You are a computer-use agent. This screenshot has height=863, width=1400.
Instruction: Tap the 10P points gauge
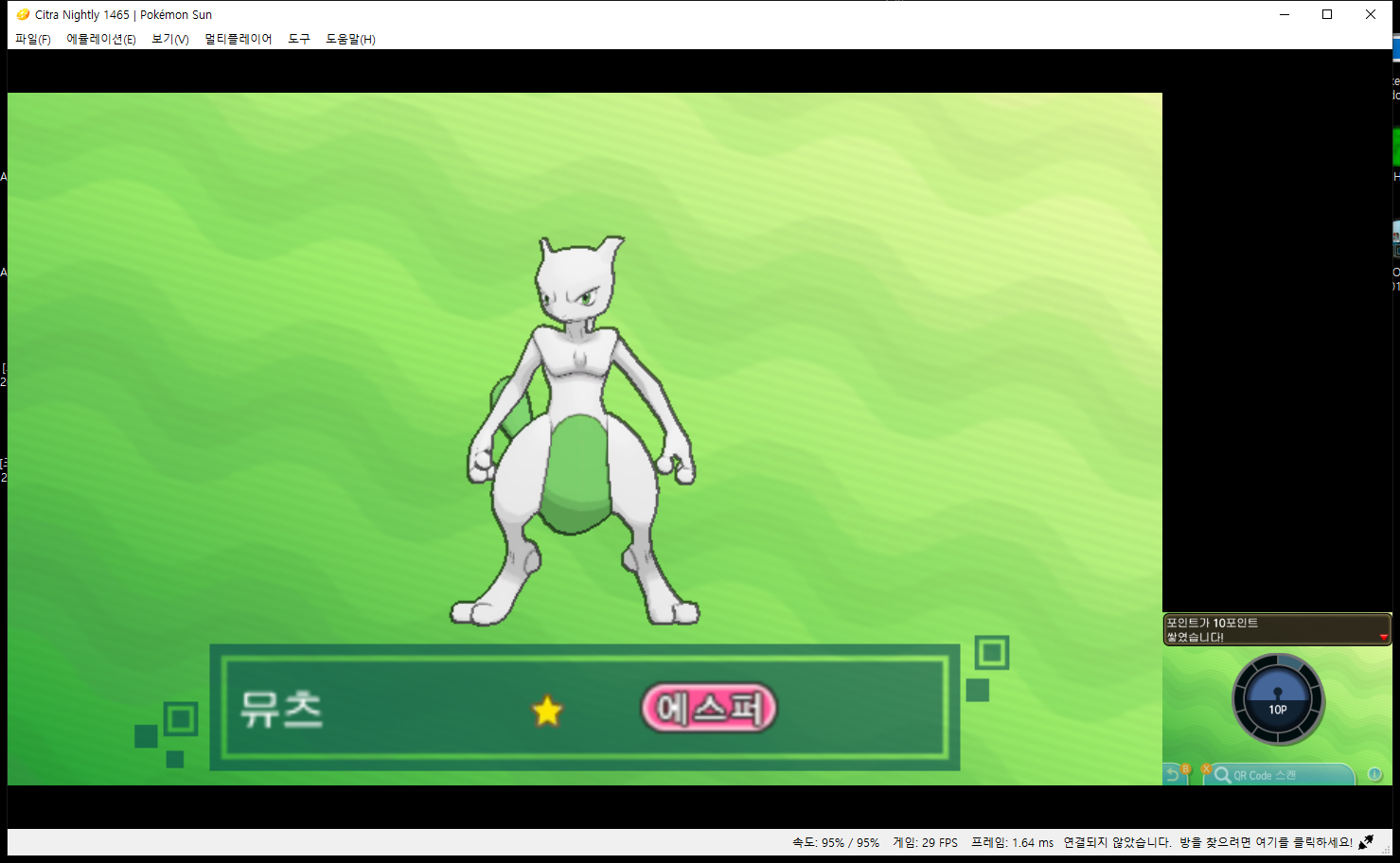click(1278, 700)
